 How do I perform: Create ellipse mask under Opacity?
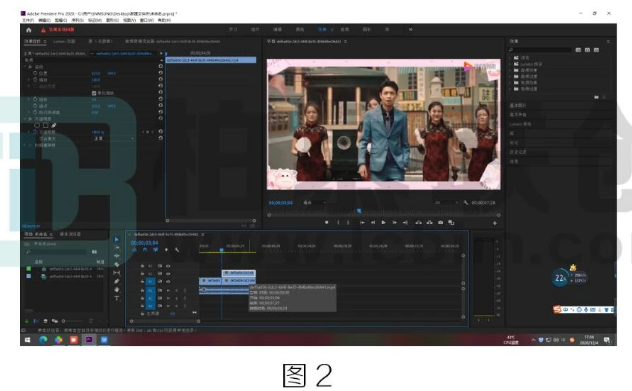point(37,125)
